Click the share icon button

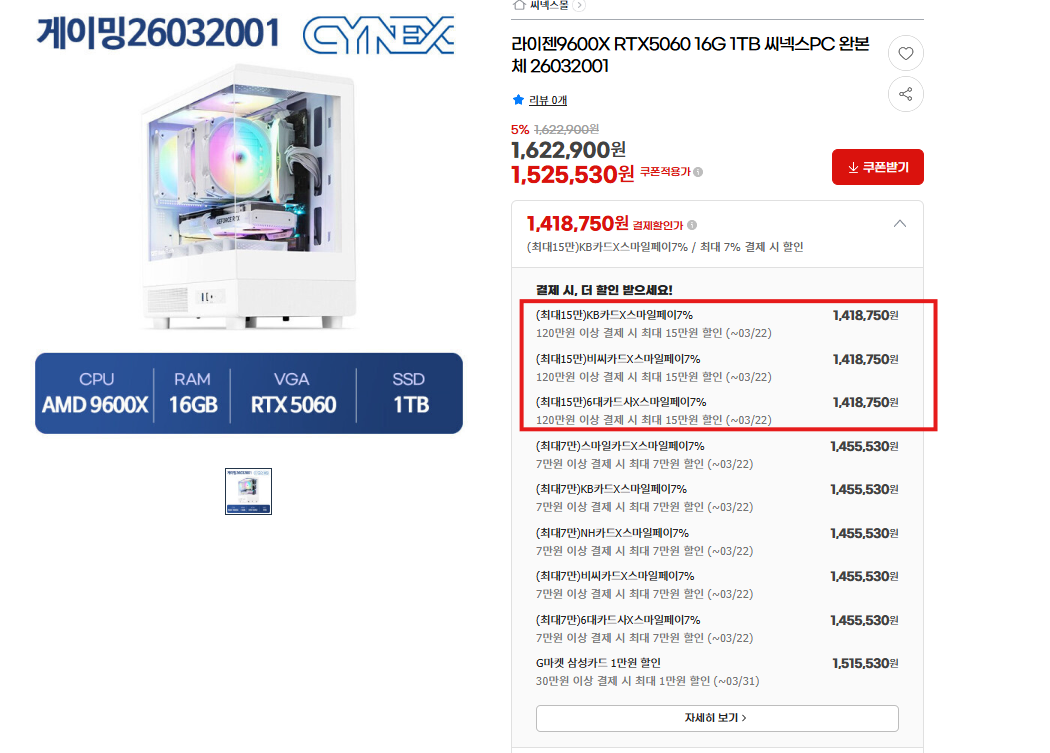pyautogui.click(x=905, y=94)
